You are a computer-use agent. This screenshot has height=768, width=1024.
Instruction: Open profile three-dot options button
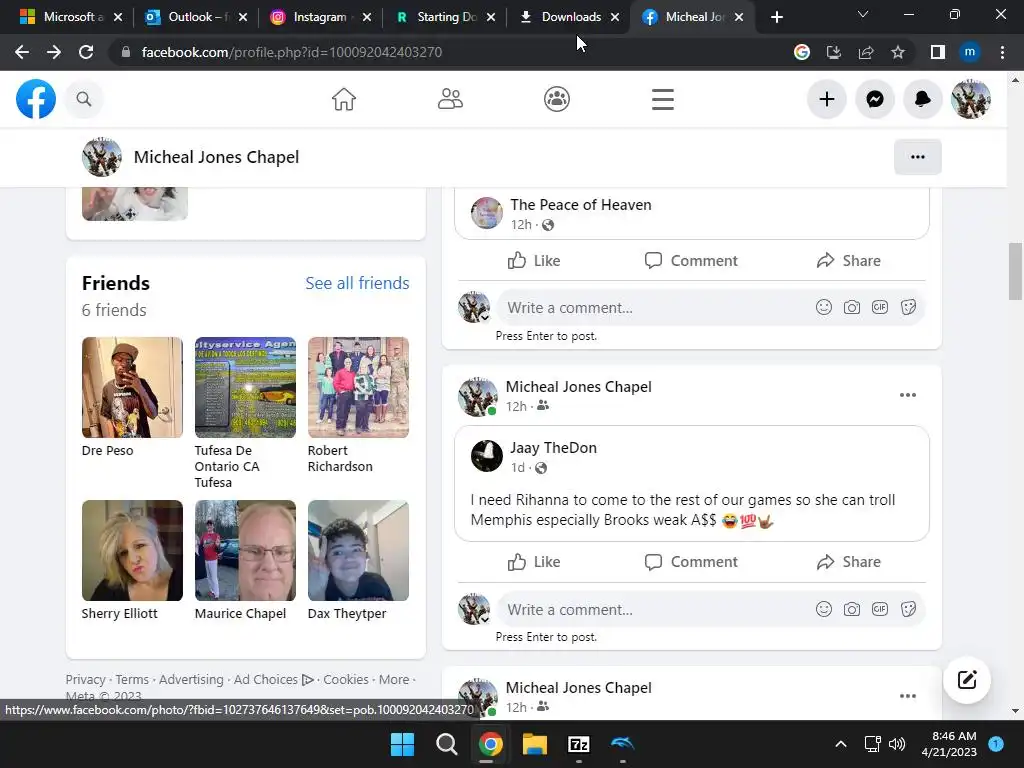coord(918,157)
